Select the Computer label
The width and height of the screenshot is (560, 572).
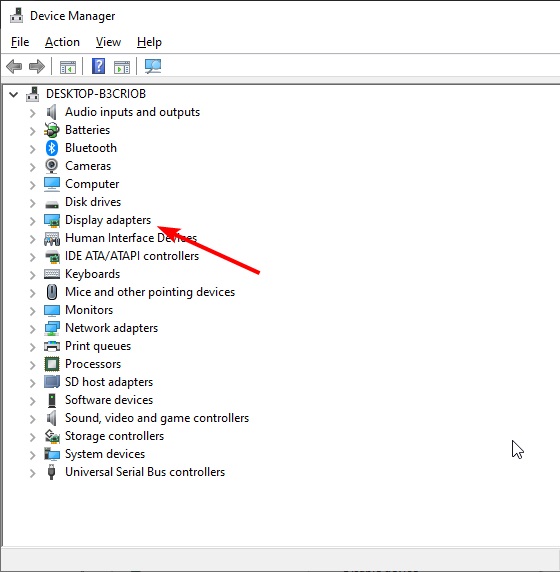pyautogui.click(x=92, y=184)
